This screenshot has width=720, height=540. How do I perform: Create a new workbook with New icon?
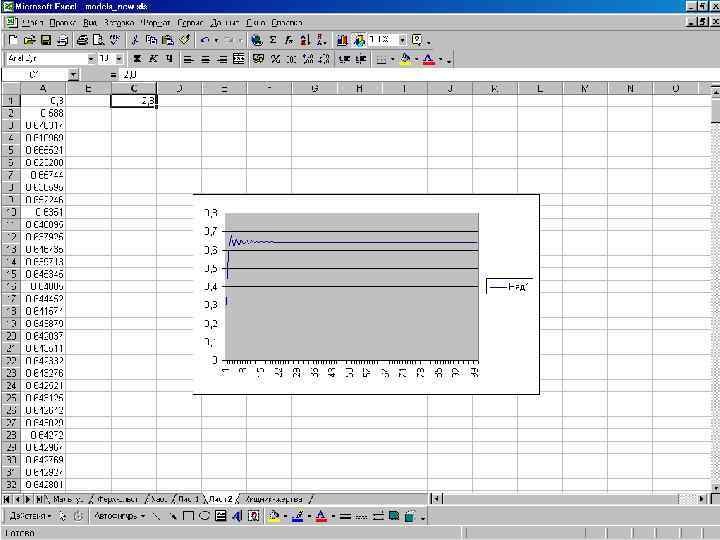[13, 40]
